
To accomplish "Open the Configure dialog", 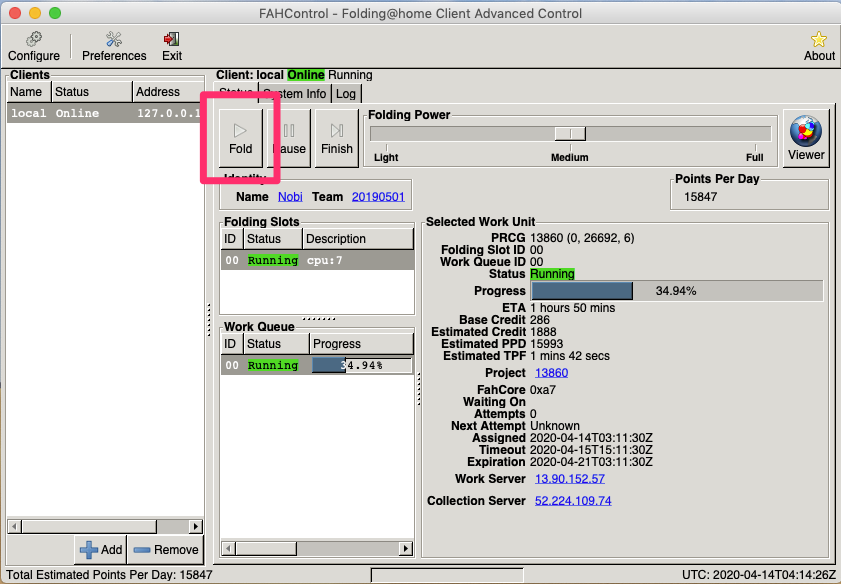I will tap(34, 47).
